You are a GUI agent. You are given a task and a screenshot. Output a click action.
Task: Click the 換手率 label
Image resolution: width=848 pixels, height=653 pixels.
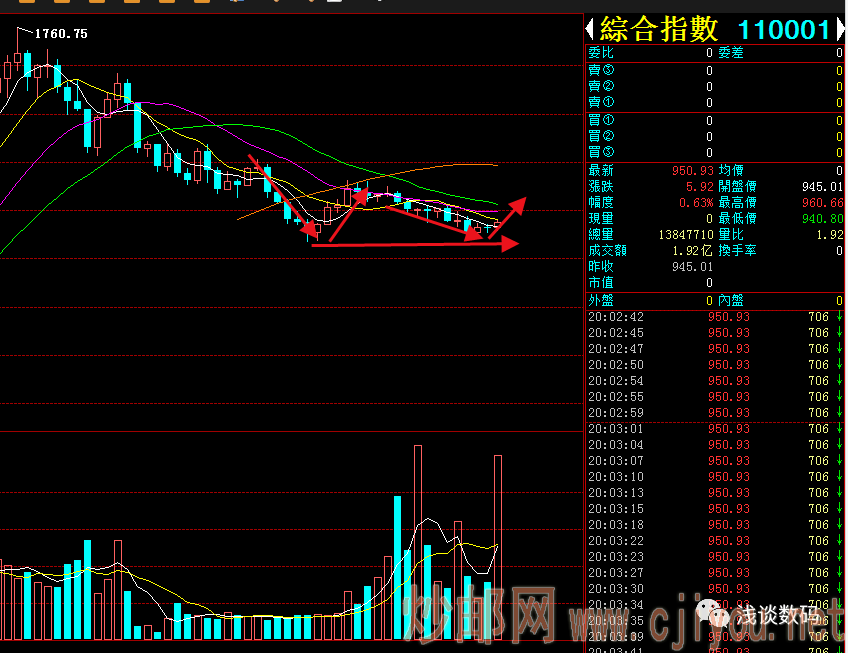(x=739, y=251)
